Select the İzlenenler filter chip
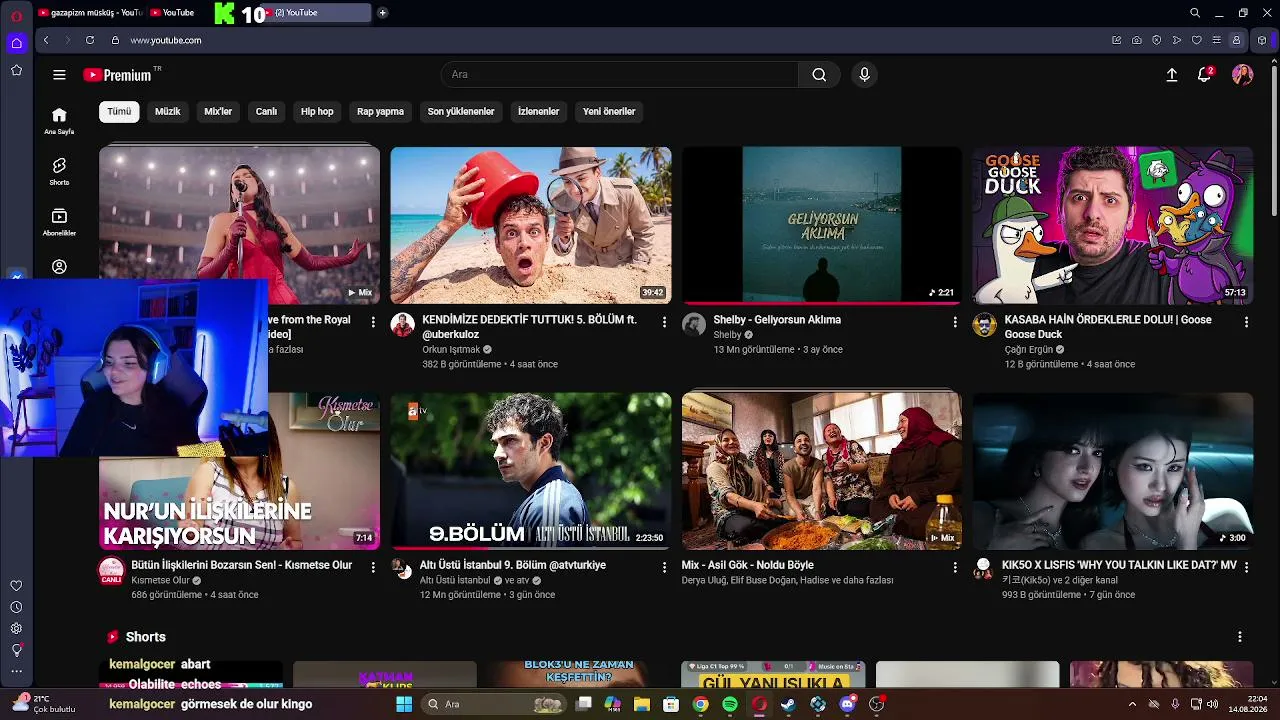This screenshot has height=720, width=1280. (x=538, y=112)
